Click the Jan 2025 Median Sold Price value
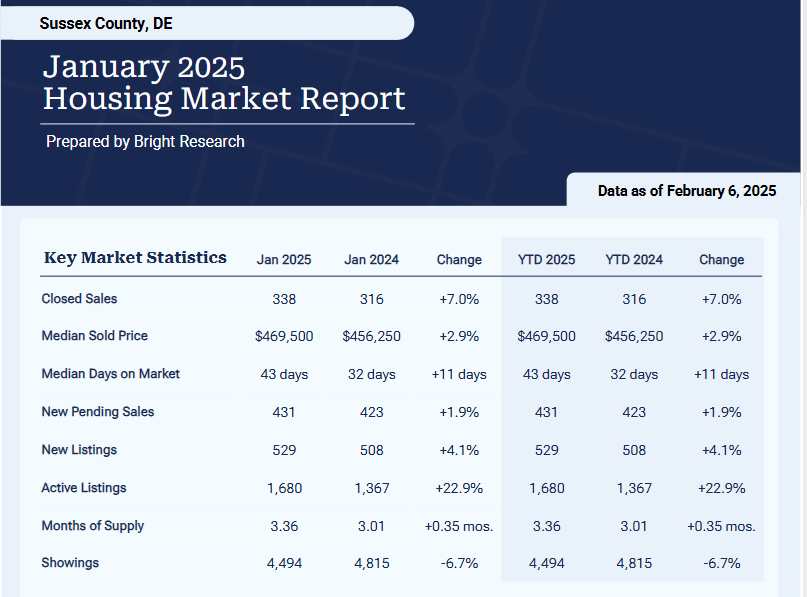Screen dimensions: 807x597 click(284, 337)
